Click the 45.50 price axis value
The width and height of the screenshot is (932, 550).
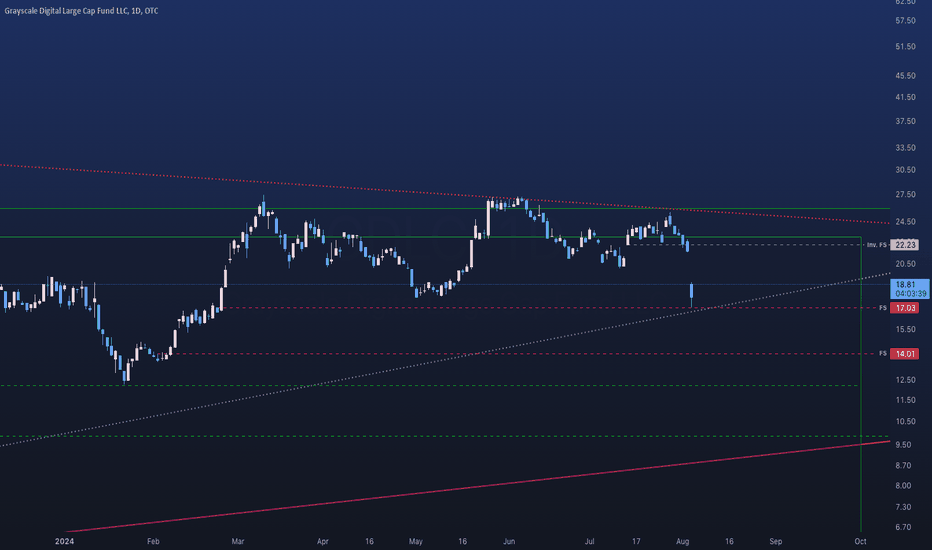point(905,76)
